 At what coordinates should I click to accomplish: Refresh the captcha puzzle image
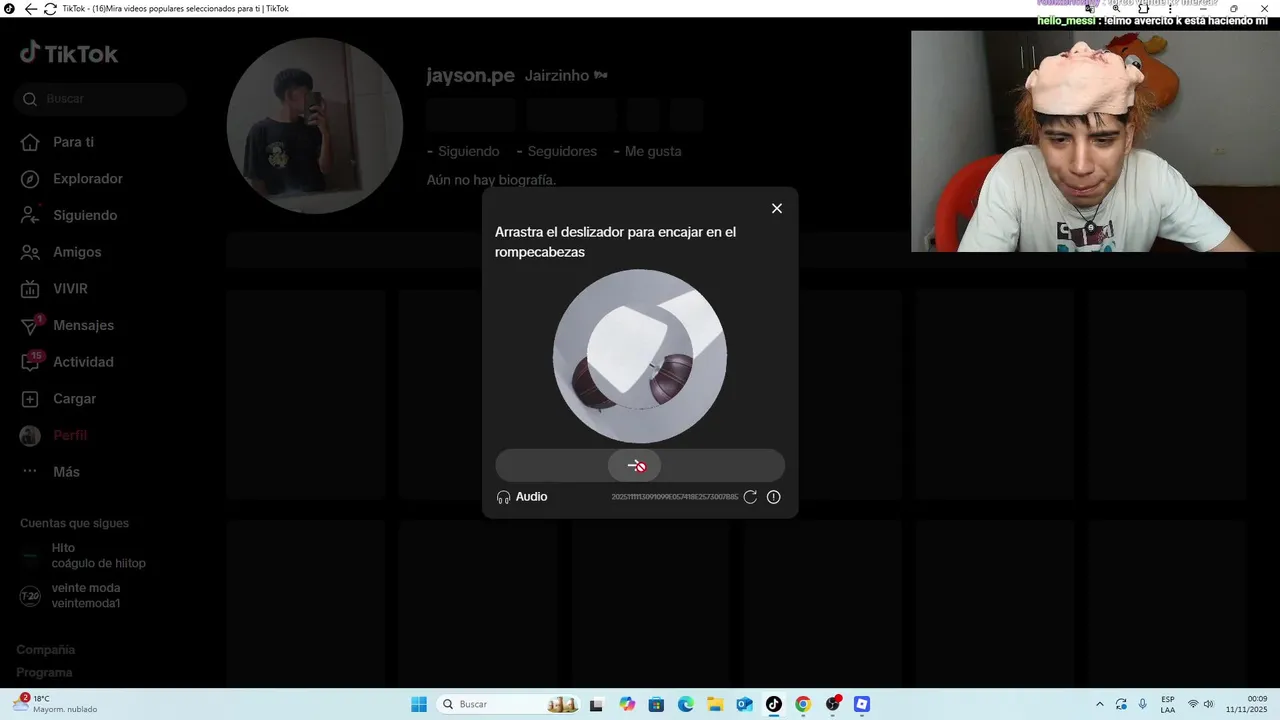click(750, 497)
